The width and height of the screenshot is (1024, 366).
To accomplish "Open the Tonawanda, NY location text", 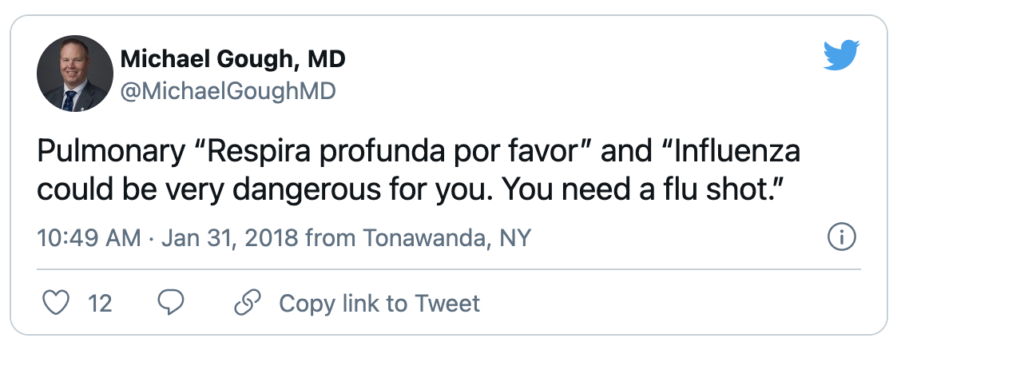I will point(447,238).
